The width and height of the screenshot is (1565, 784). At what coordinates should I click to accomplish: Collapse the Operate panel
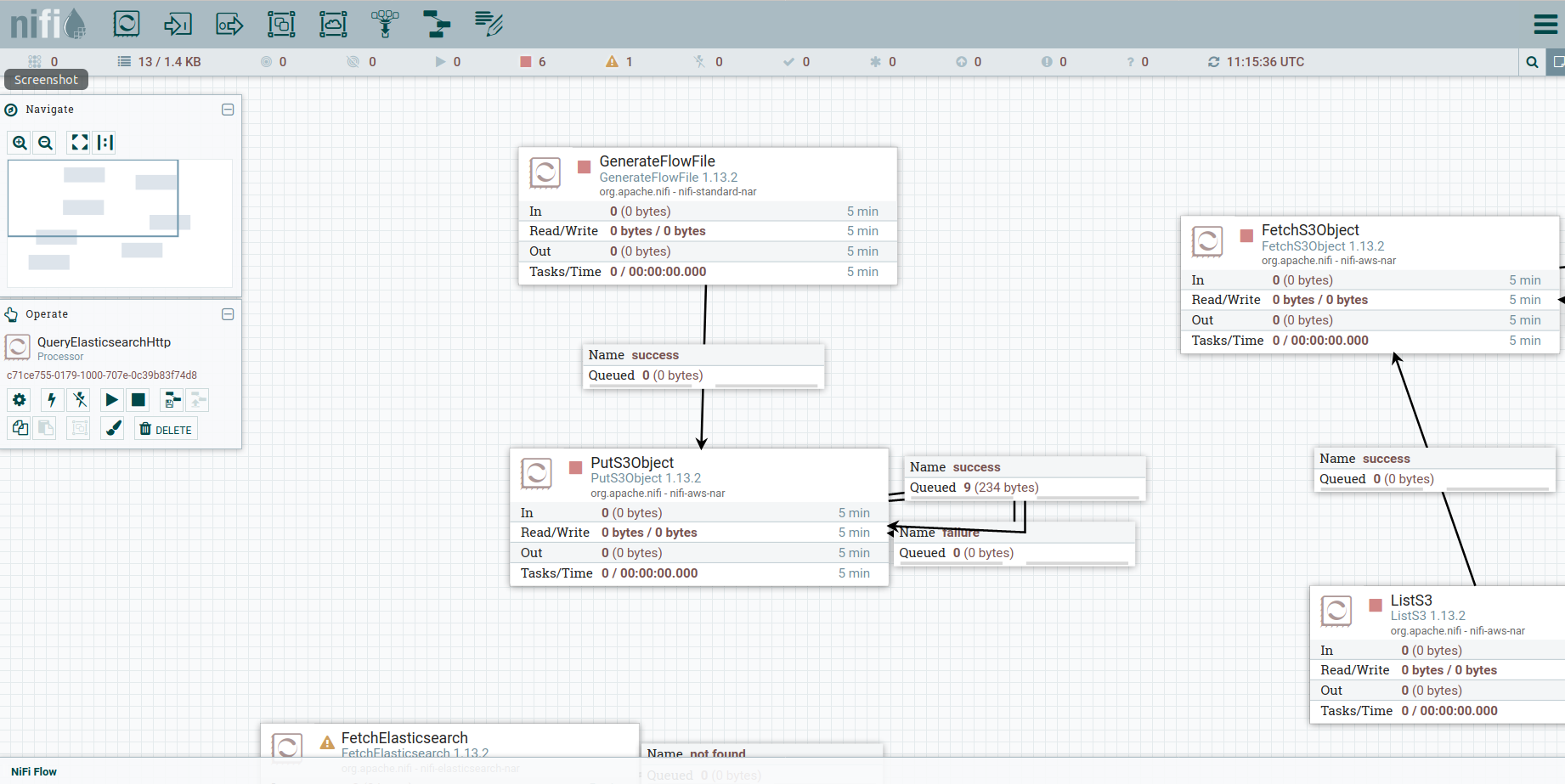click(x=228, y=314)
